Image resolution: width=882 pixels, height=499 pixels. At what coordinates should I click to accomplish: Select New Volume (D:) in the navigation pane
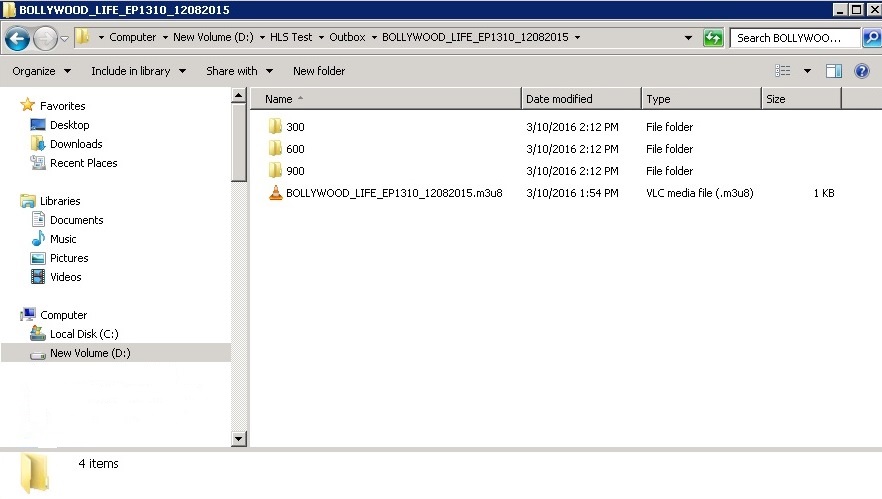(90, 353)
